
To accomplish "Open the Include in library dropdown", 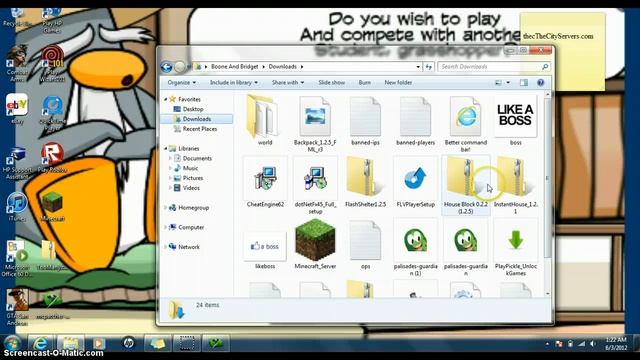I will (233, 82).
